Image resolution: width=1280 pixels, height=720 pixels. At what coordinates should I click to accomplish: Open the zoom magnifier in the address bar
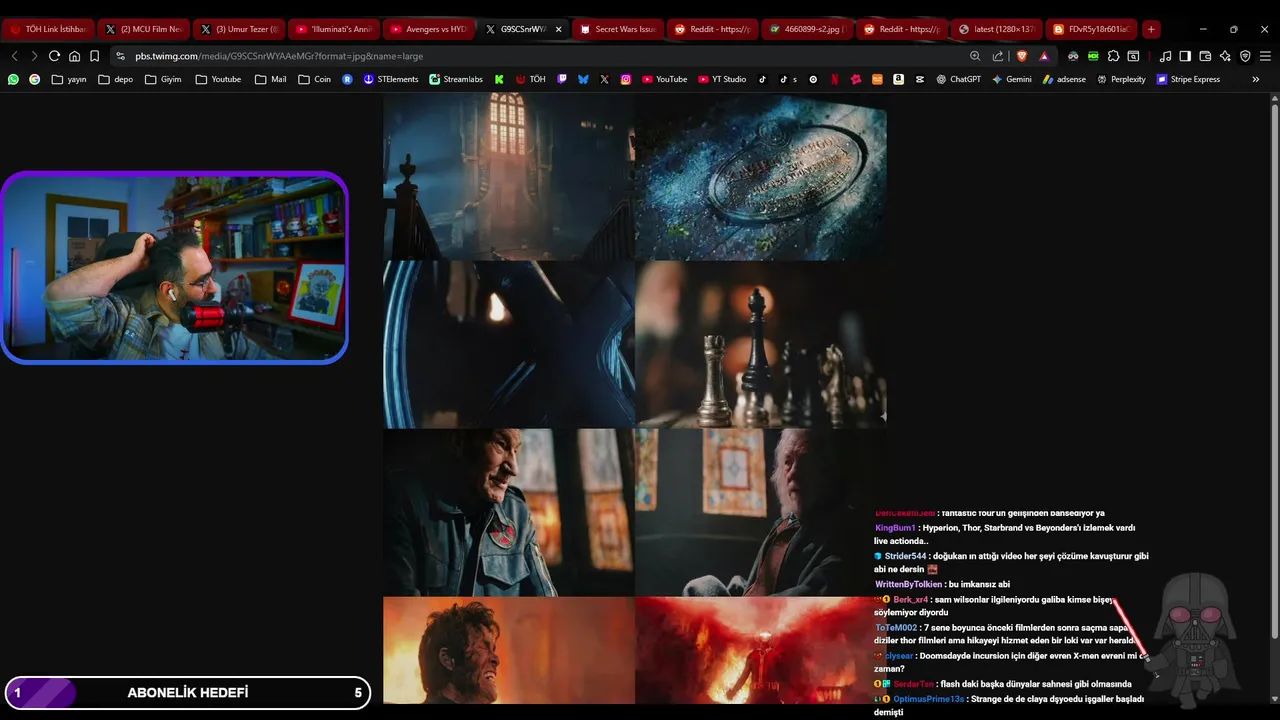(975, 56)
